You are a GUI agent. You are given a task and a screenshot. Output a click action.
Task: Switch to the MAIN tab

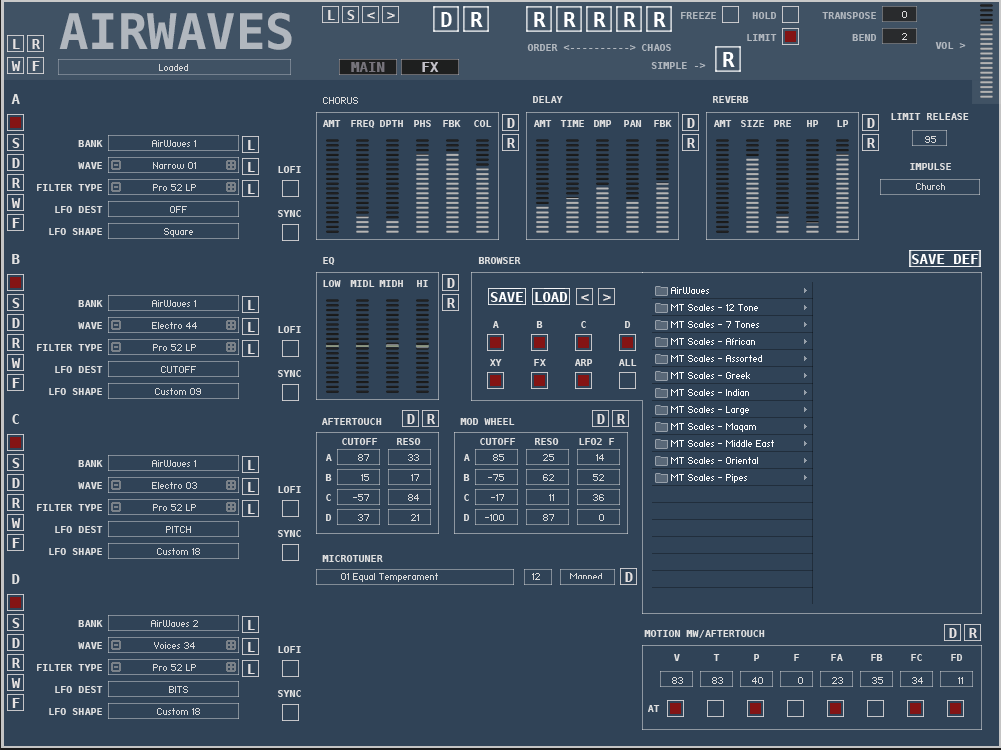pyautogui.click(x=368, y=67)
